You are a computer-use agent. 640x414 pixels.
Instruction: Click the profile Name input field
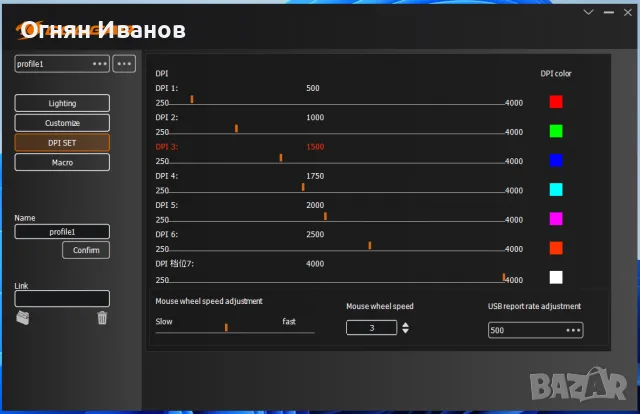coord(62,232)
